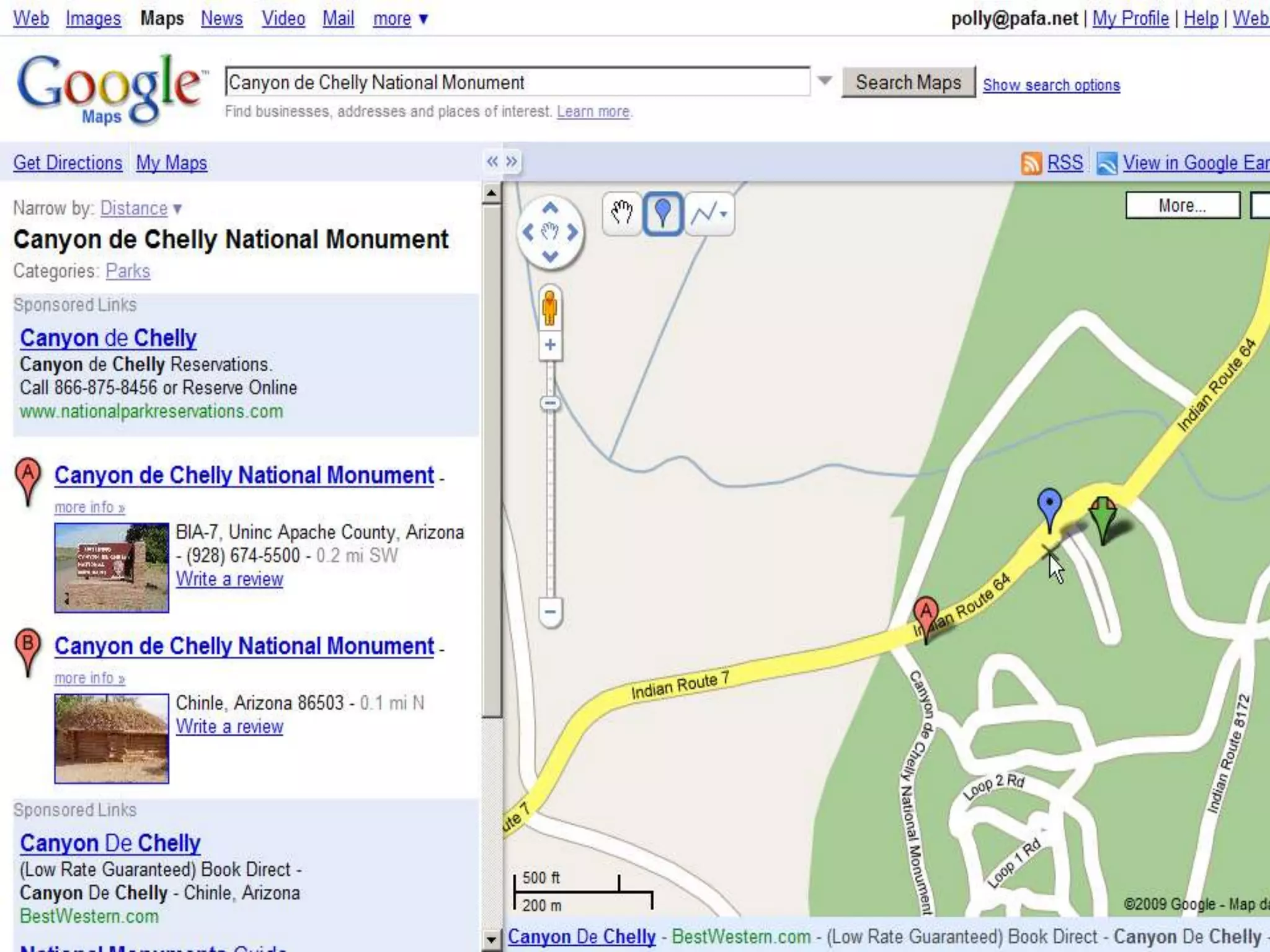
Task: Click the RSS feed icon
Action: coord(1031,163)
